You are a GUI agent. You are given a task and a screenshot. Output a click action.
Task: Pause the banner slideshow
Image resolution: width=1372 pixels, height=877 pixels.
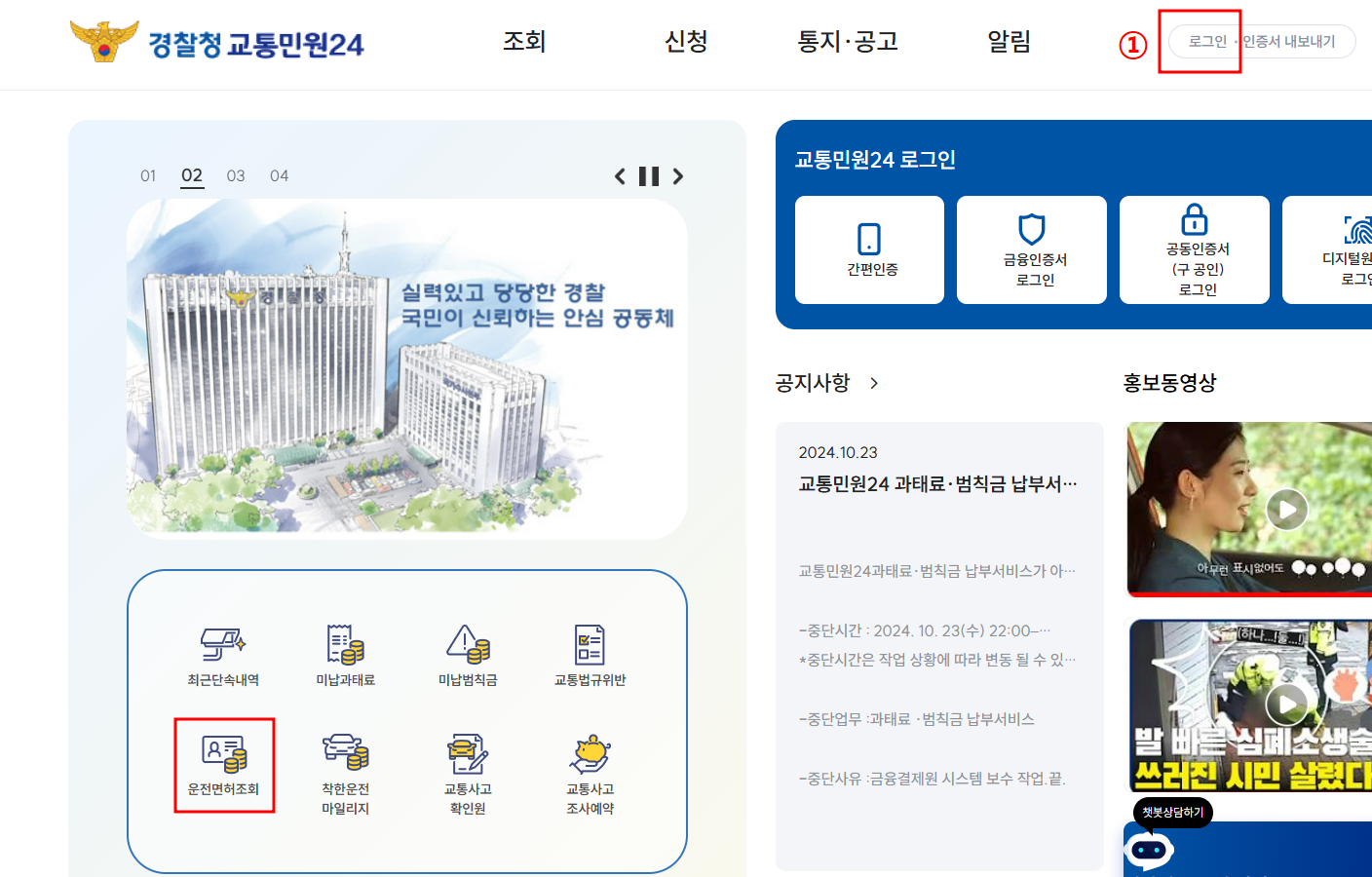point(649,176)
